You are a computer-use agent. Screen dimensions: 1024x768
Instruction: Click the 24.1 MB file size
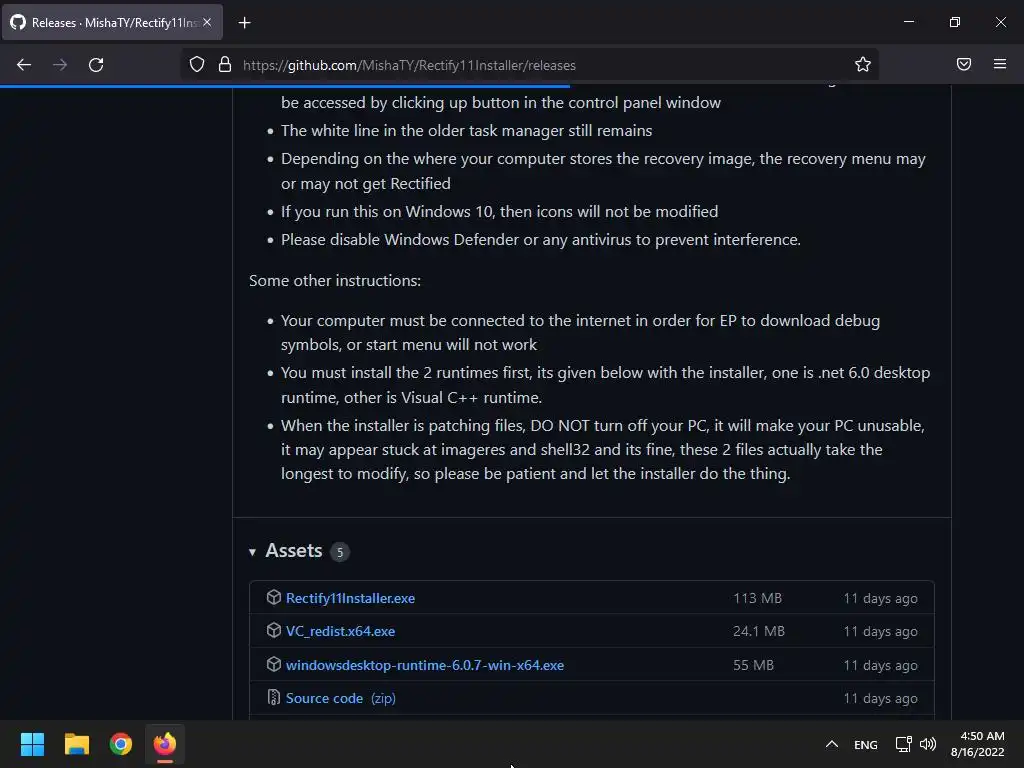pyautogui.click(x=758, y=632)
